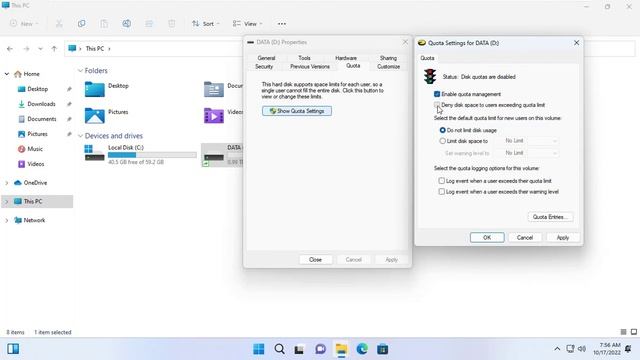
Task: Open Quota Entries
Action: click(550, 217)
